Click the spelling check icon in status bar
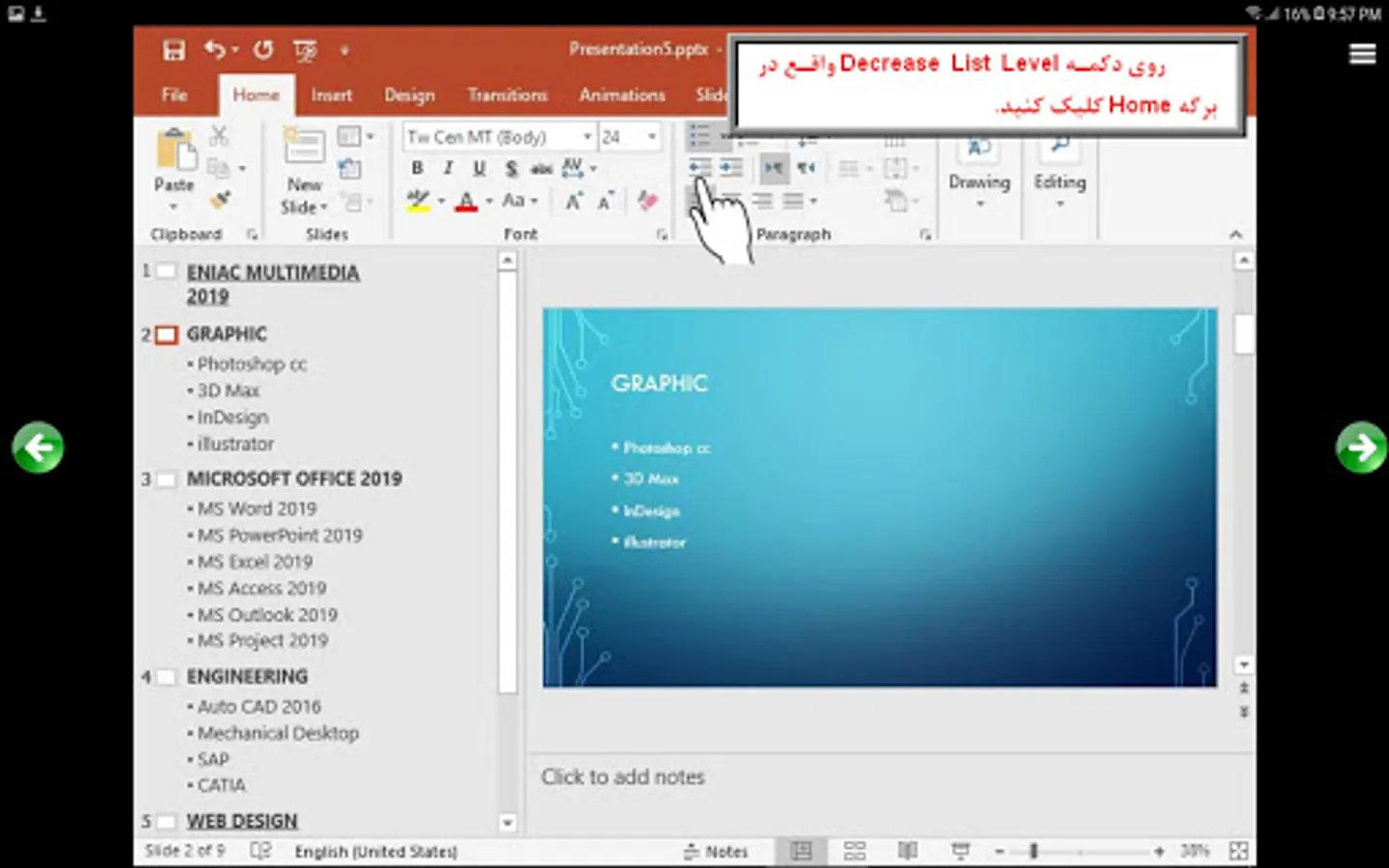 (x=260, y=851)
